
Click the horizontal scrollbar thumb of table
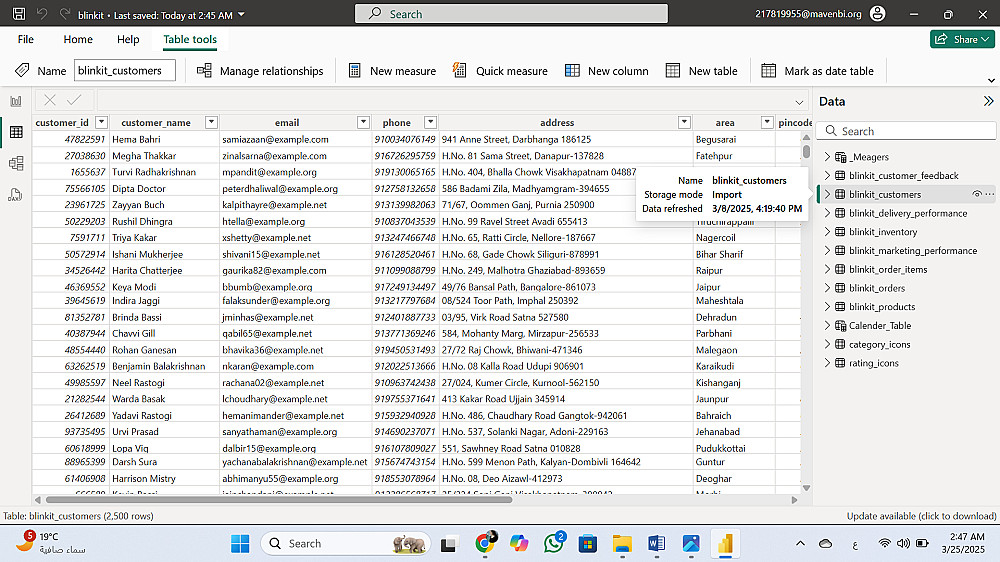point(279,499)
